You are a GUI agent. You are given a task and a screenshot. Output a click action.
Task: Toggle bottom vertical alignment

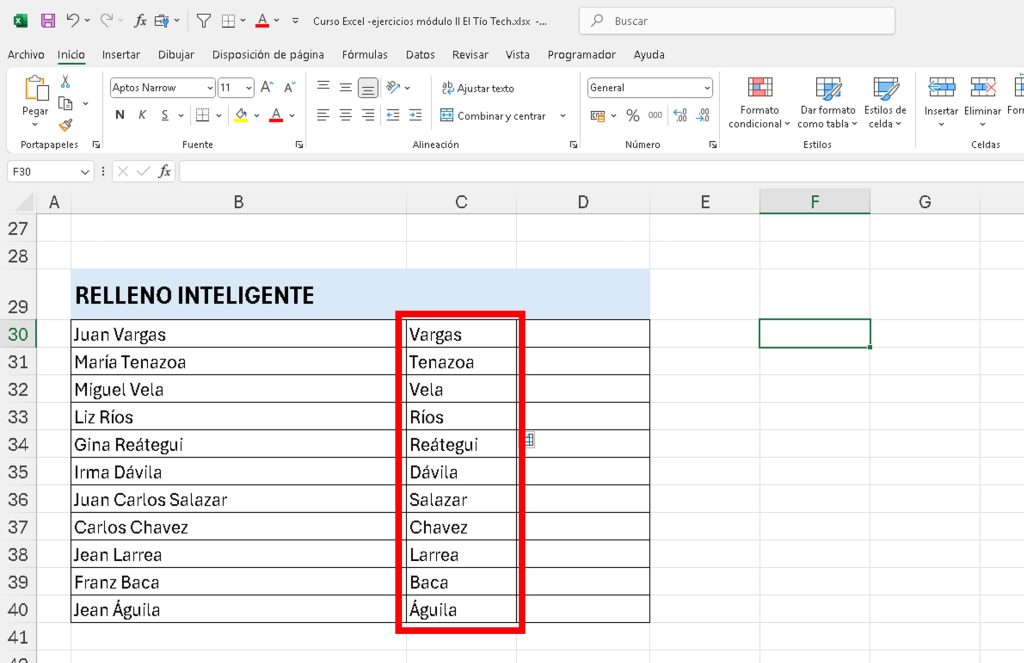pyautogui.click(x=368, y=87)
